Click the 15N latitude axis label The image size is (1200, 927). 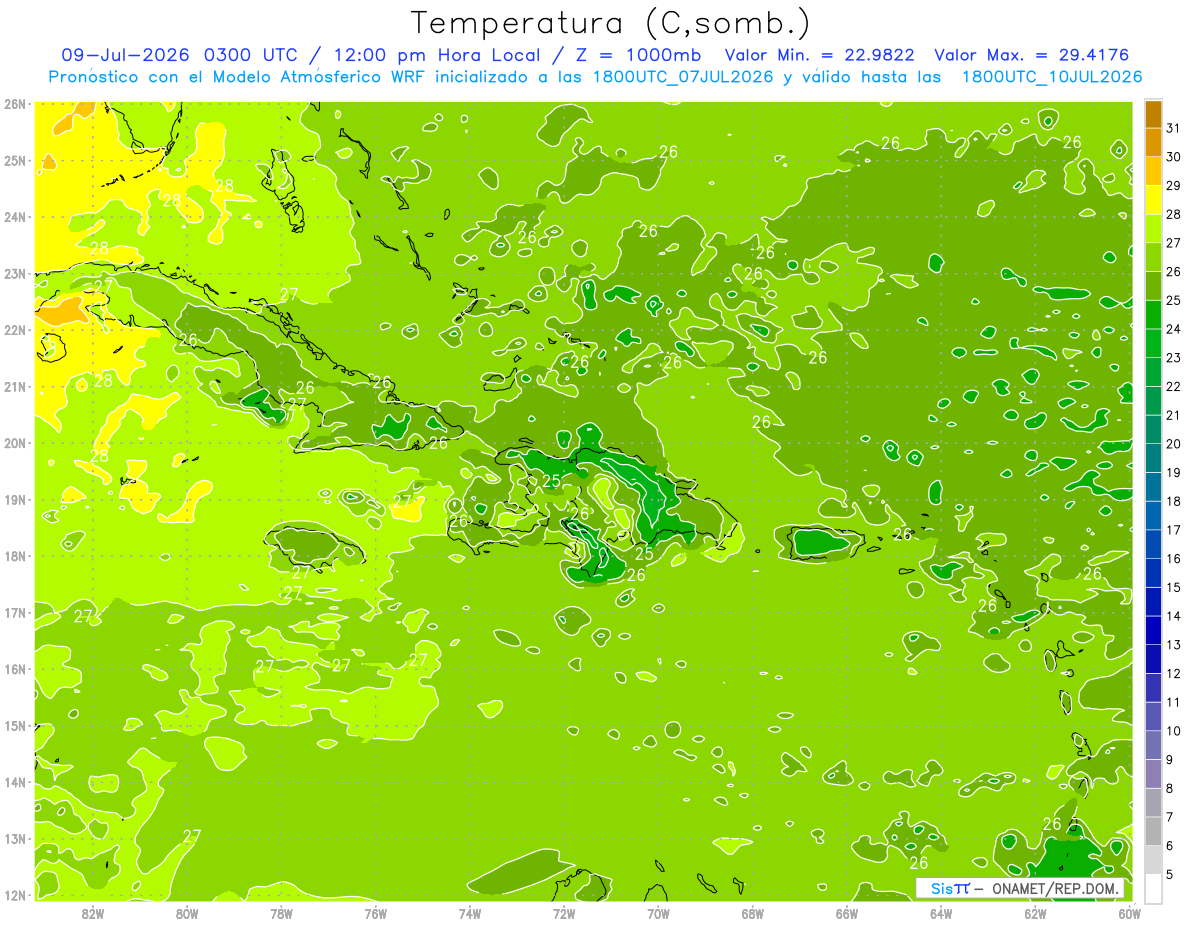point(15,726)
